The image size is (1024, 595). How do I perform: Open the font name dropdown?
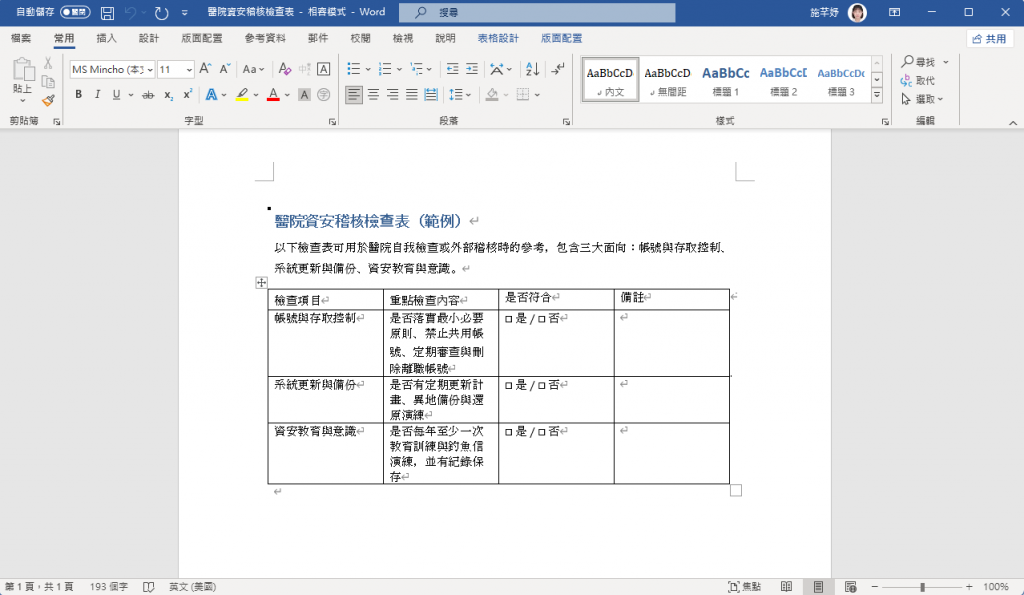point(150,69)
